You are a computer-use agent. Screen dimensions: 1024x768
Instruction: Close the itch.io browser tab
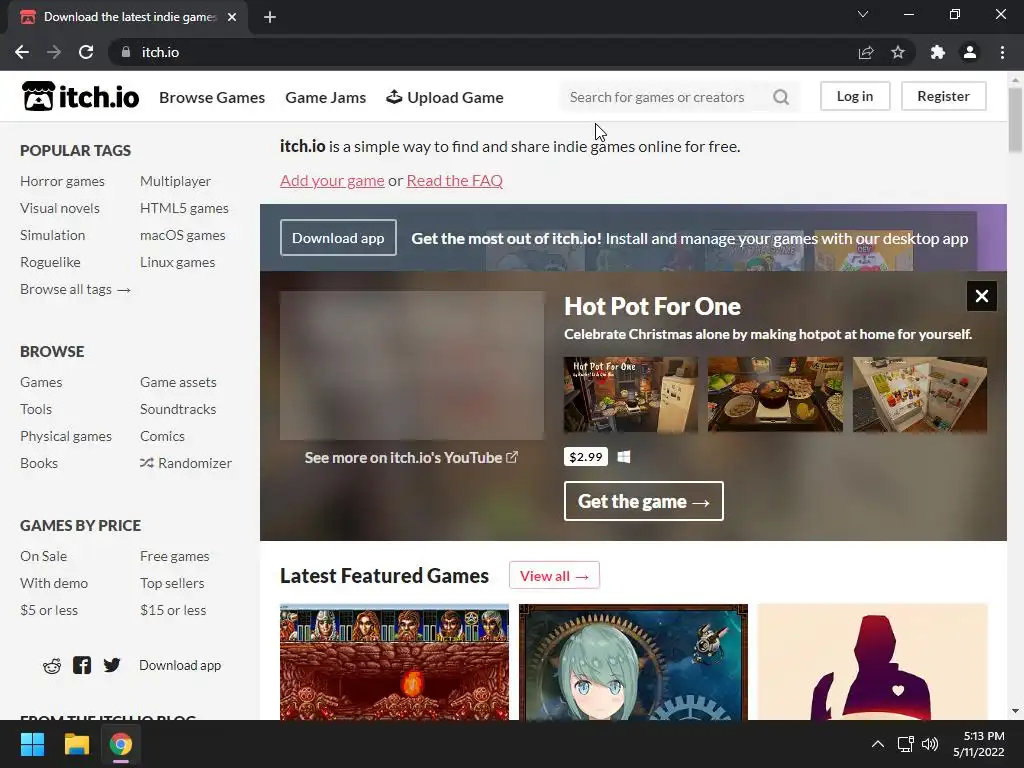click(232, 17)
